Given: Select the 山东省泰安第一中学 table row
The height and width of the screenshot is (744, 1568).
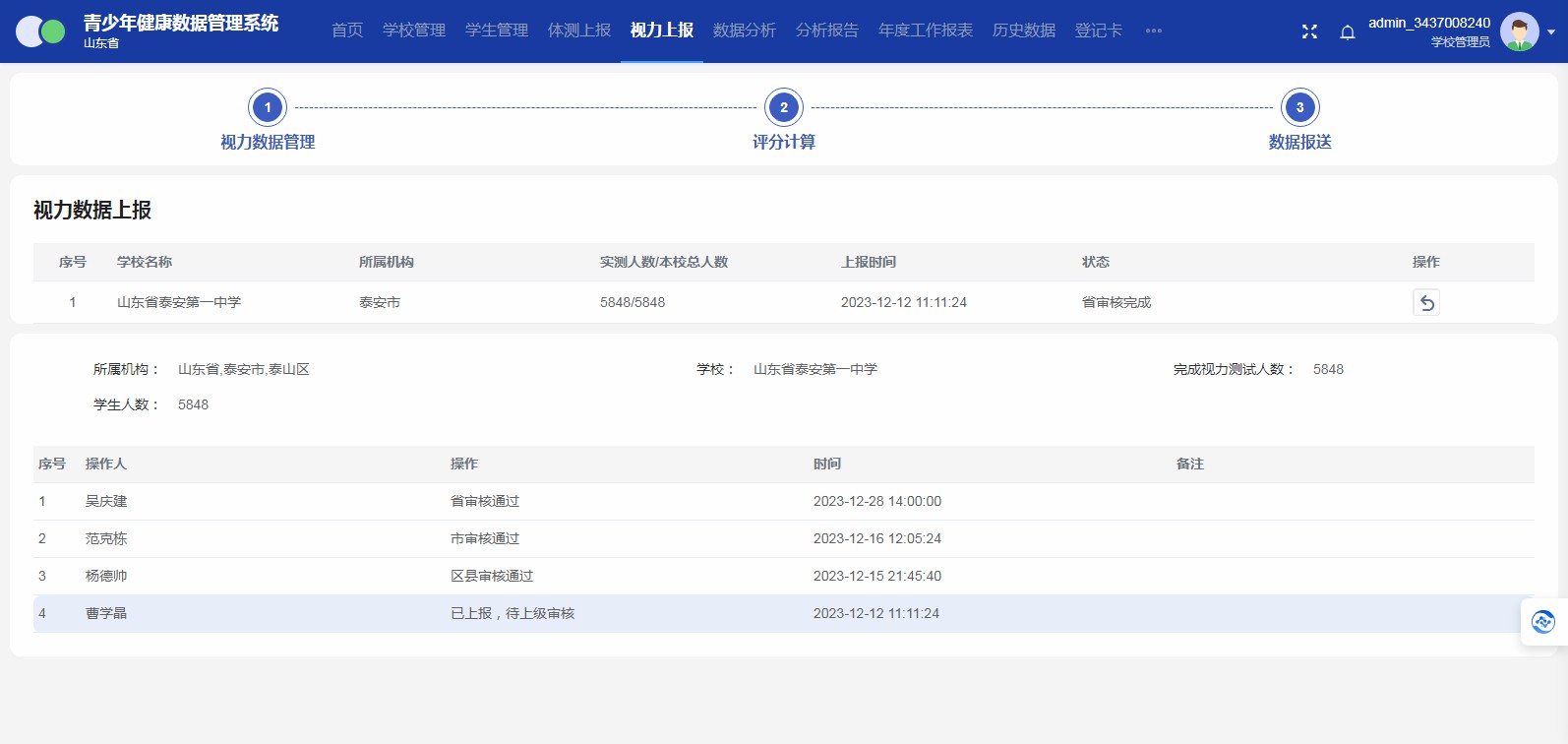Looking at the screenshot, I should pos(179,303).
